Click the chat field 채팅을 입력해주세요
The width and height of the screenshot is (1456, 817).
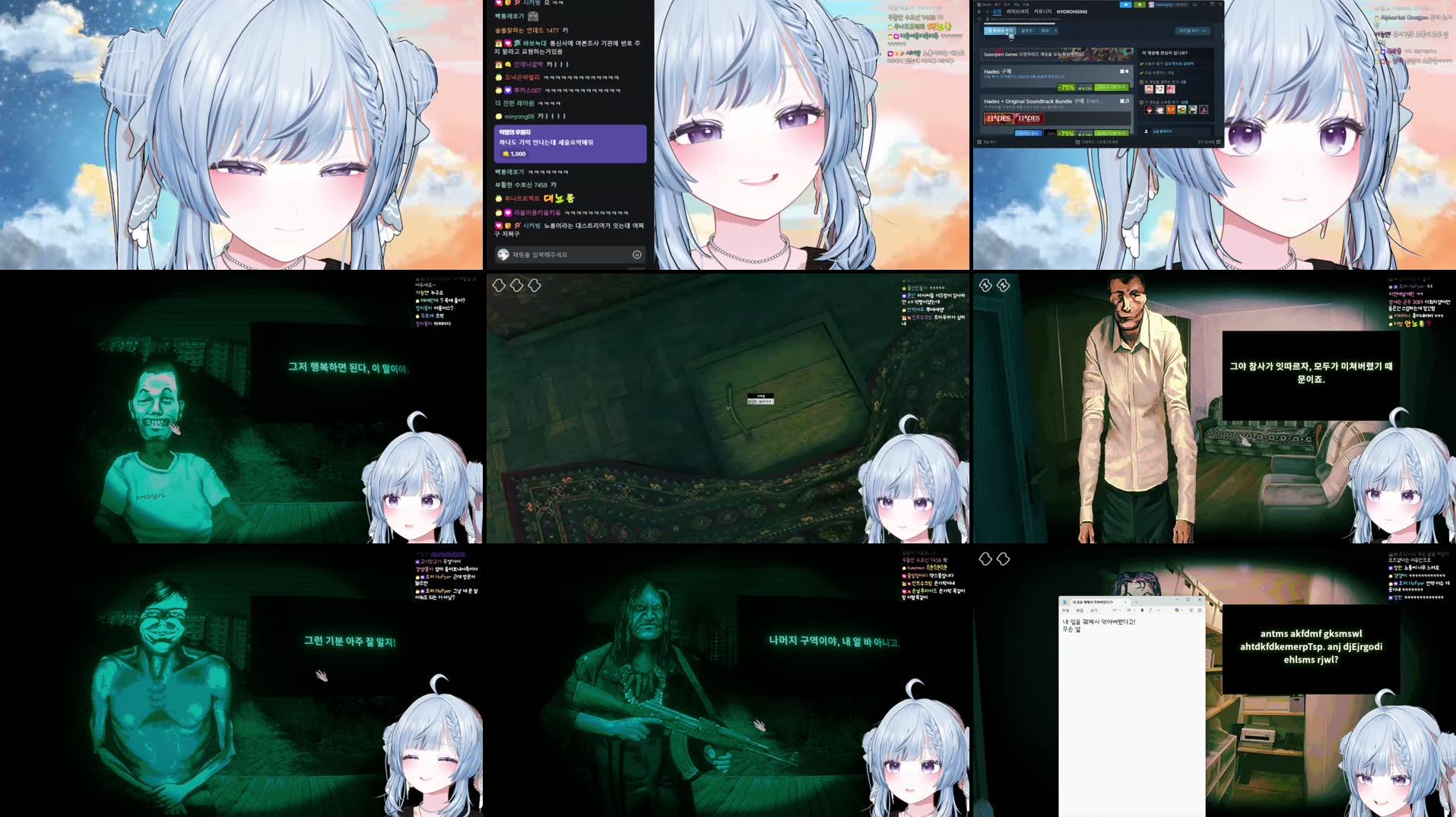click(570, 255)
